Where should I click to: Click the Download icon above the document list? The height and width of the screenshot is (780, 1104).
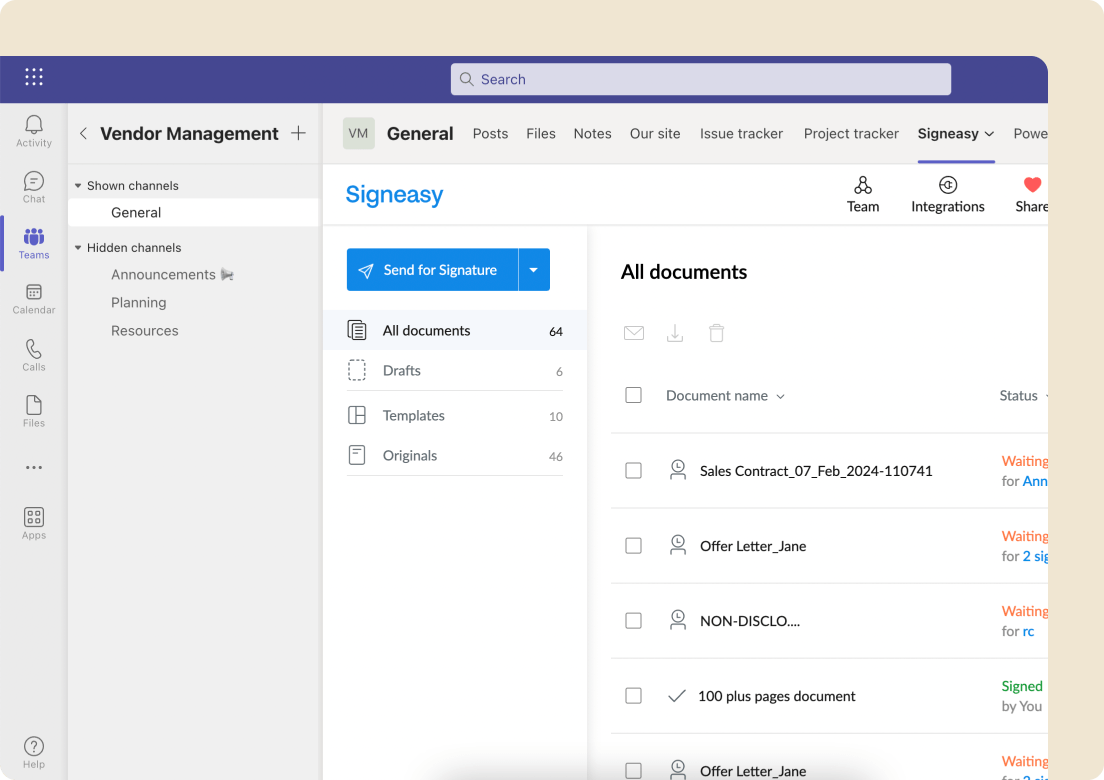point(675,332)
